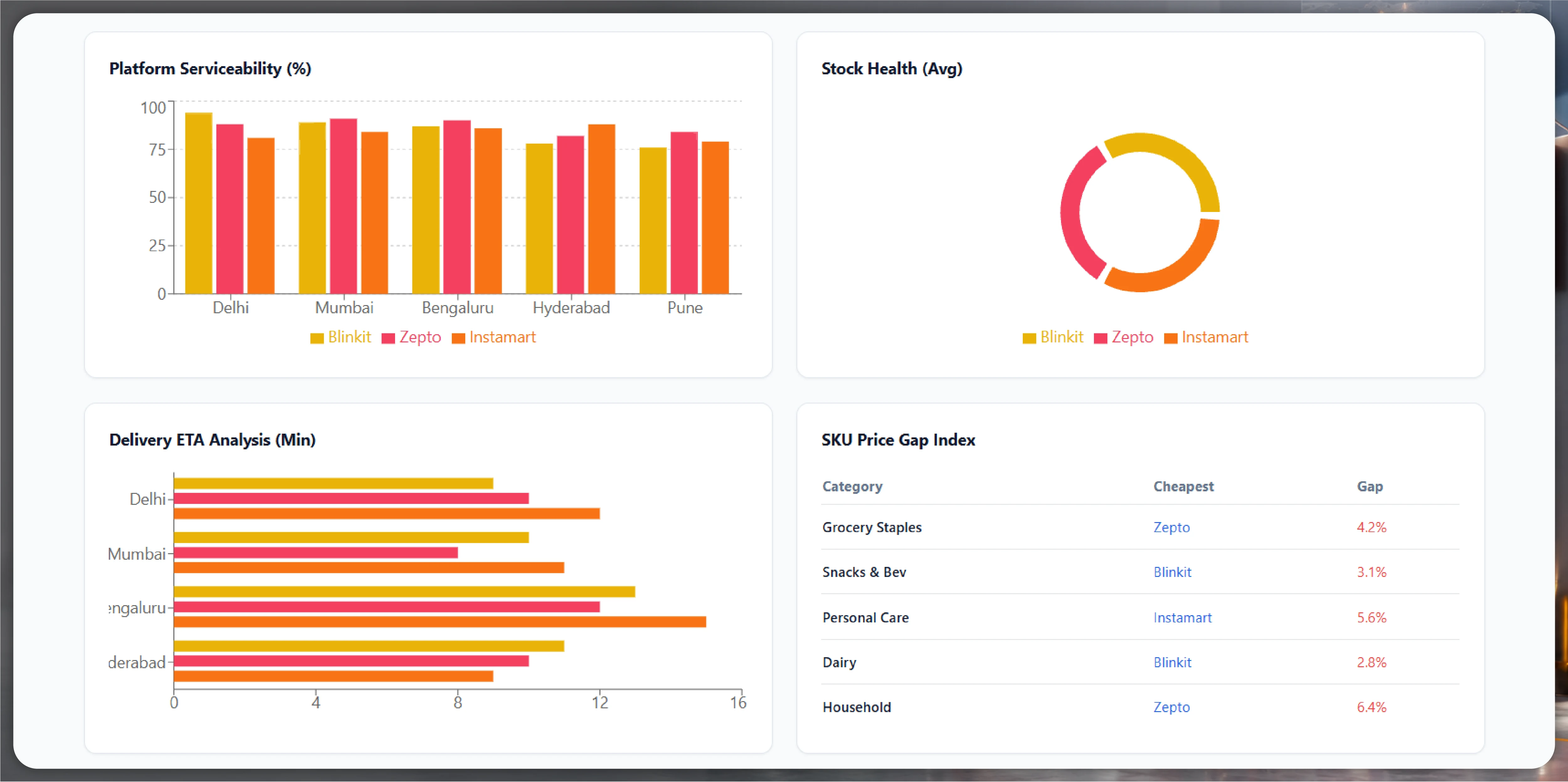Click Hyderabad's orange Instamart serviceability bar
Viewport: 1568px width, 782px height.
point(601,209)
